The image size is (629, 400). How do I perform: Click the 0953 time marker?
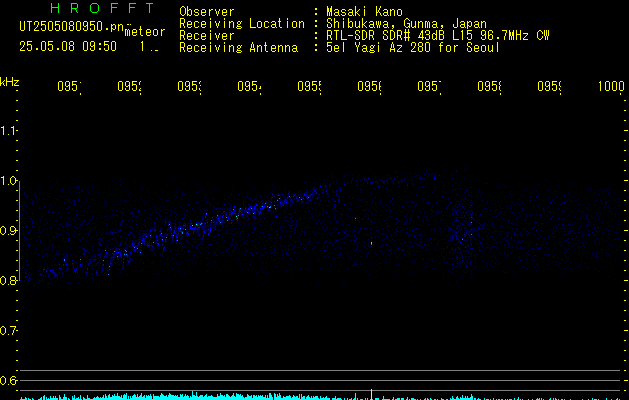[190, 86]
